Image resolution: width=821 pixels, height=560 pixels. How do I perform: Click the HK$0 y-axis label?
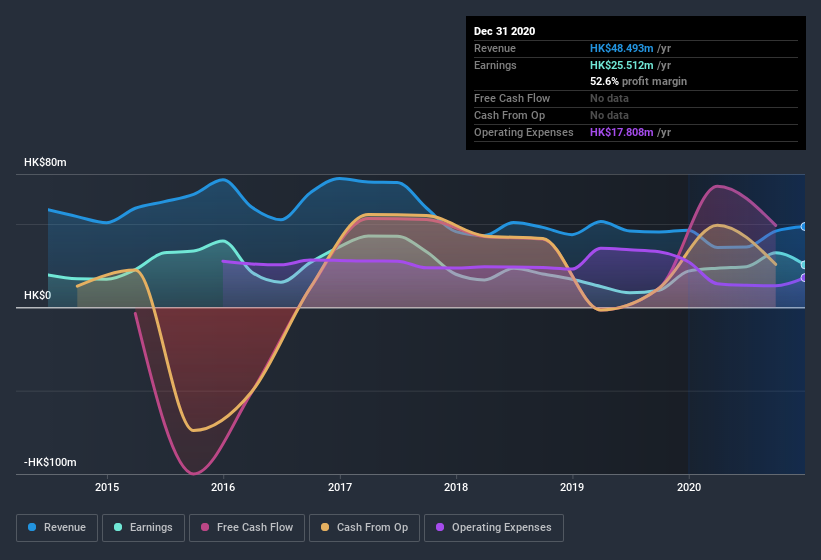coord(38,295)
